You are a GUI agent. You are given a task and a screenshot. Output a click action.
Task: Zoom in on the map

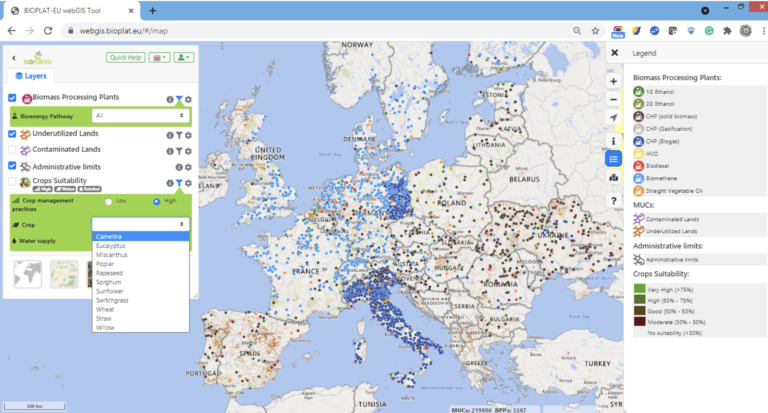pos(613,81)
